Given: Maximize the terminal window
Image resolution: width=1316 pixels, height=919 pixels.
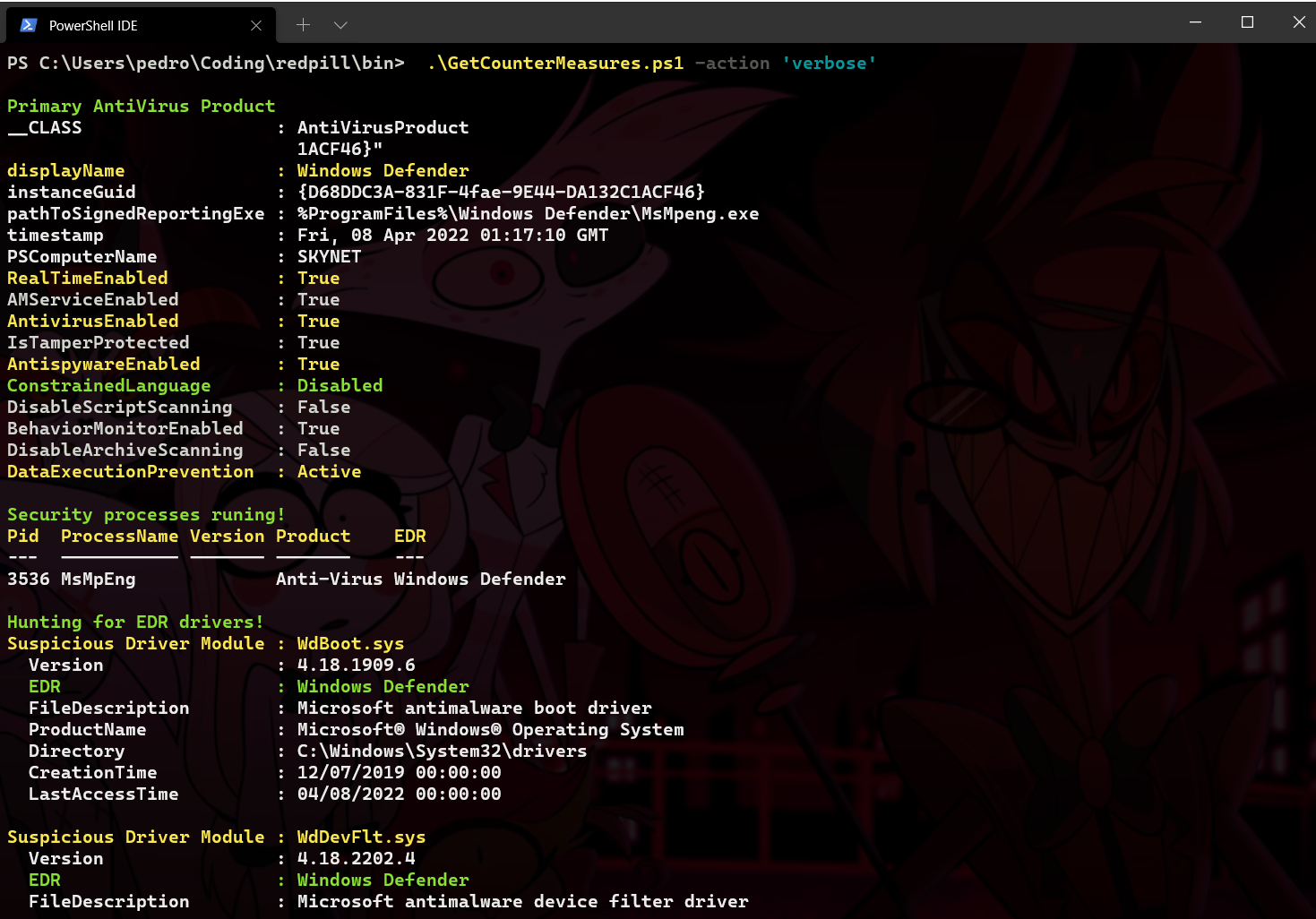Looking at the screenshot, I should [1247, 21].
